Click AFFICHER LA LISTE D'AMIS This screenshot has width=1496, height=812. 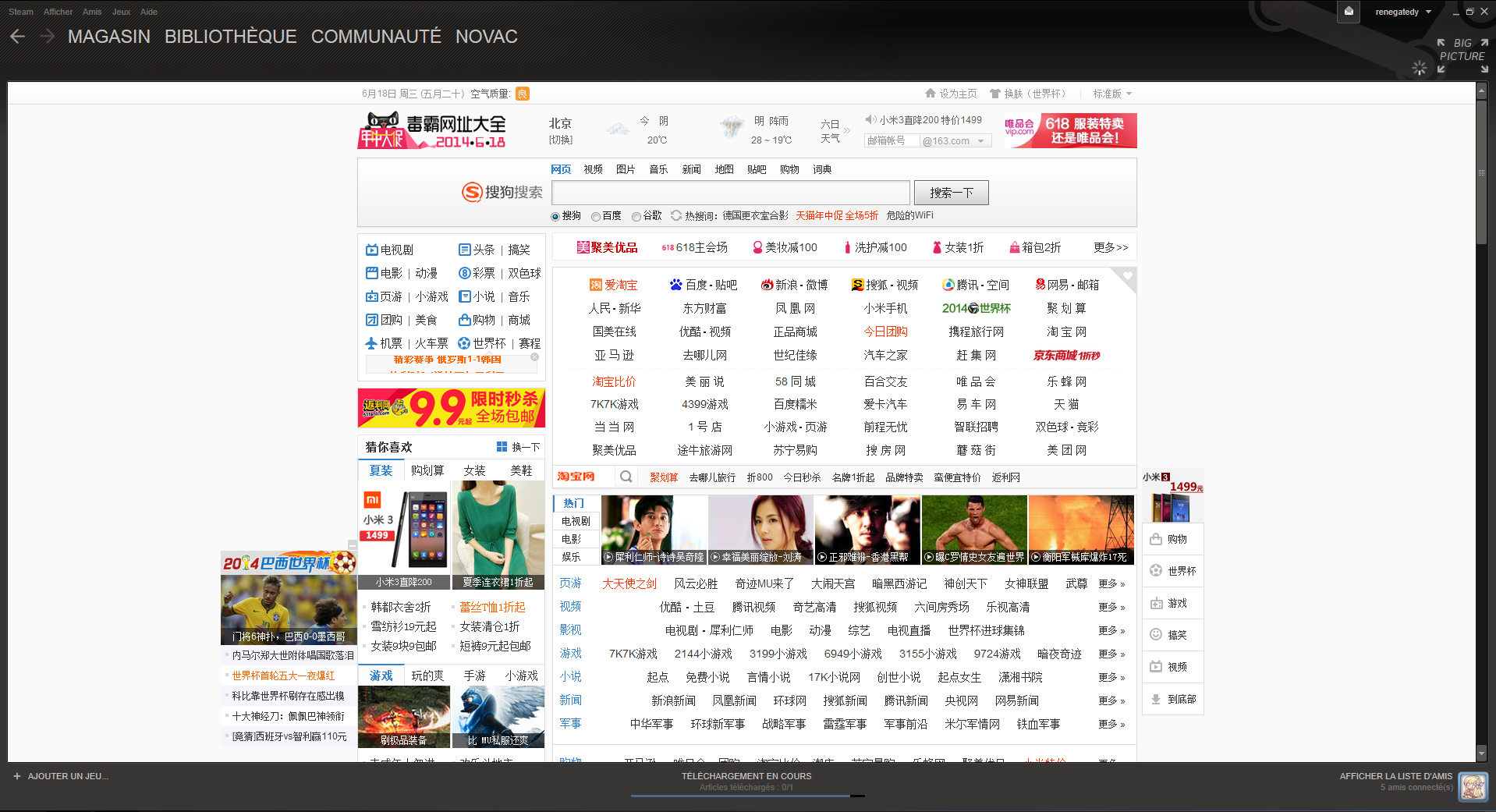coord(1395,776)
